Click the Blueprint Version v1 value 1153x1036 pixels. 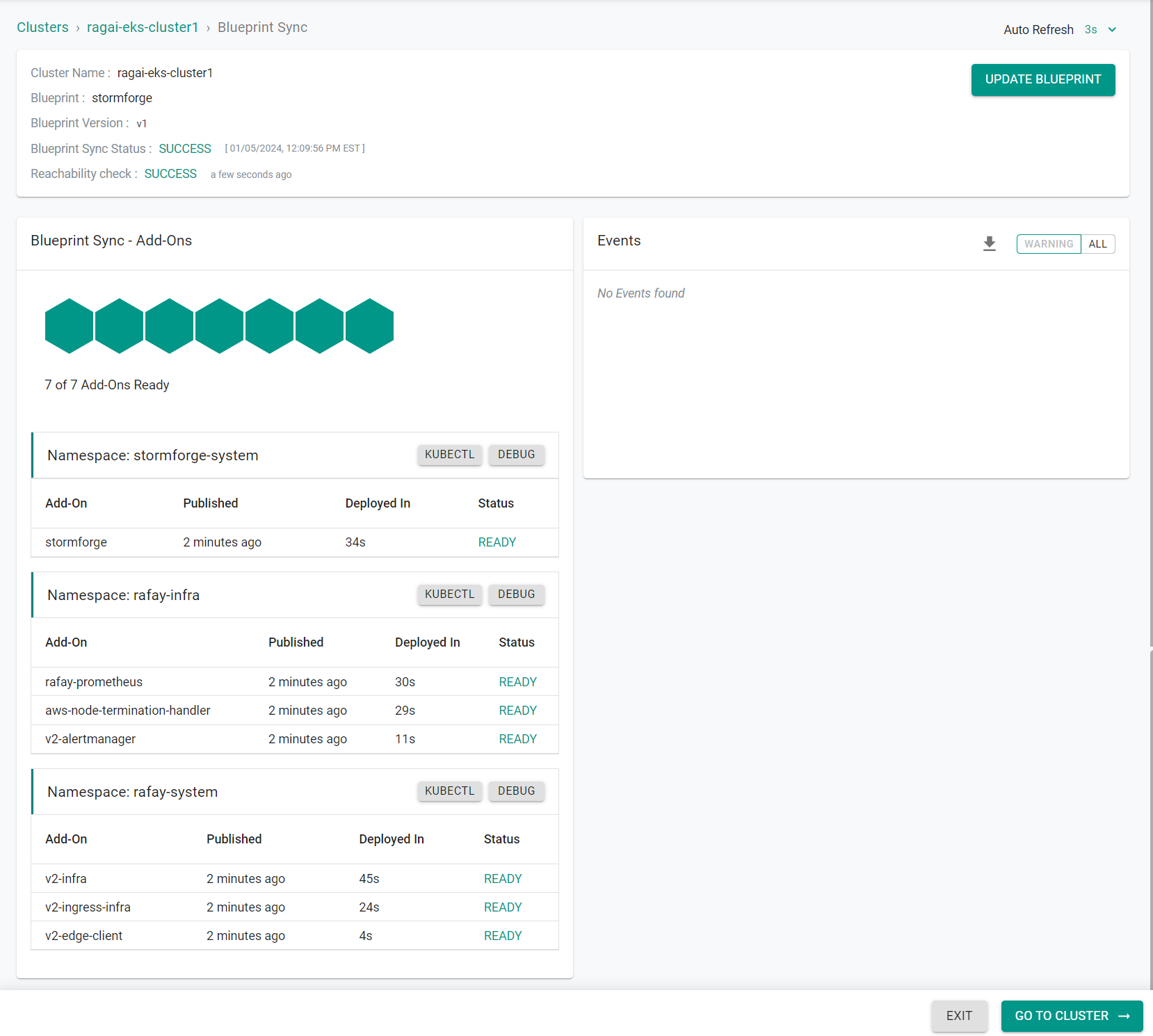[x=142, y=124]
